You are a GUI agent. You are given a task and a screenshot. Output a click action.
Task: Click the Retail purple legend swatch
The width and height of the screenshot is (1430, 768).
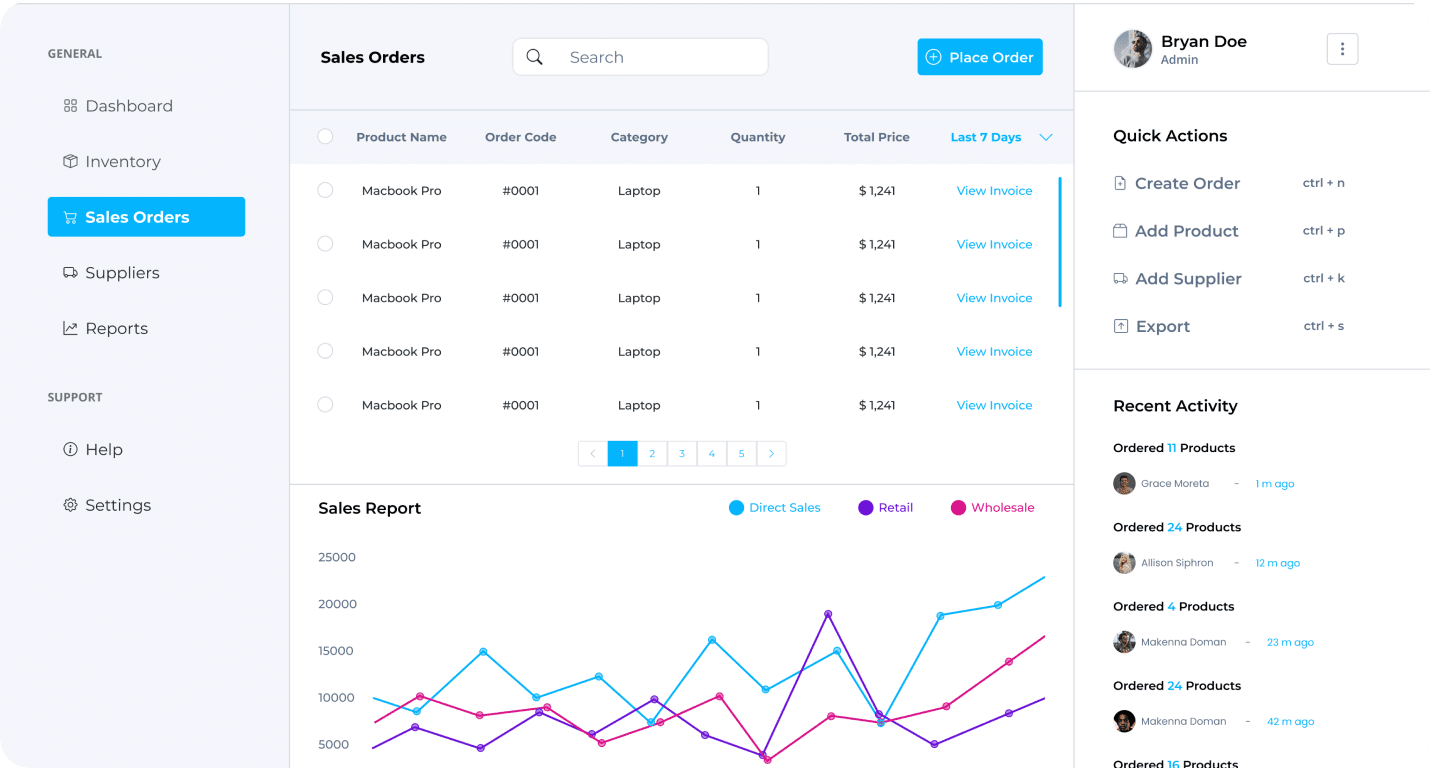click(x=866, y=508)
